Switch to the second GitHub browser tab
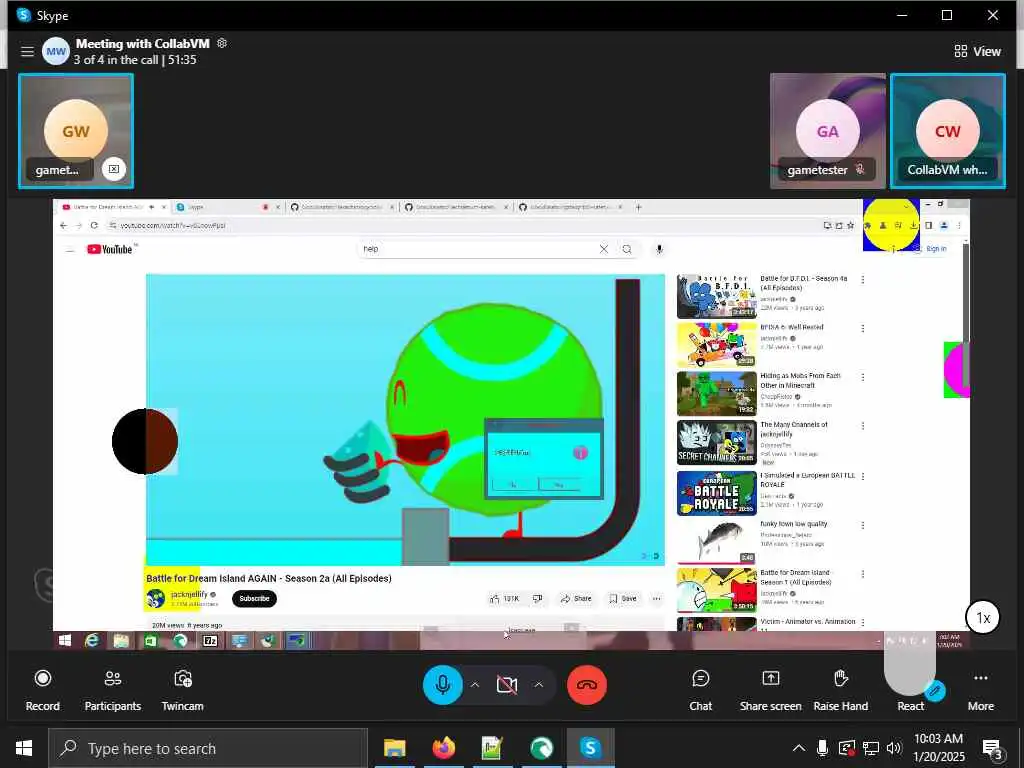Viewport: 1024px width, 768px height. tap(455, 207)
